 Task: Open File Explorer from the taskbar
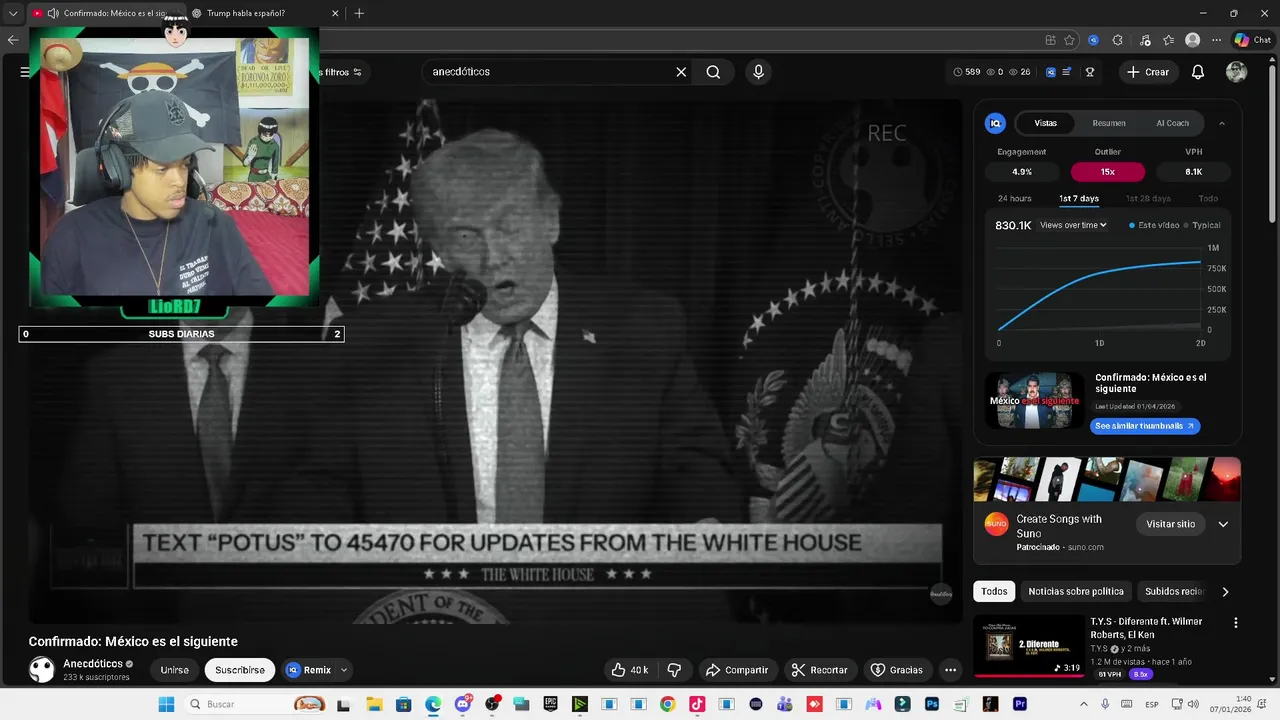coord(374,704)
